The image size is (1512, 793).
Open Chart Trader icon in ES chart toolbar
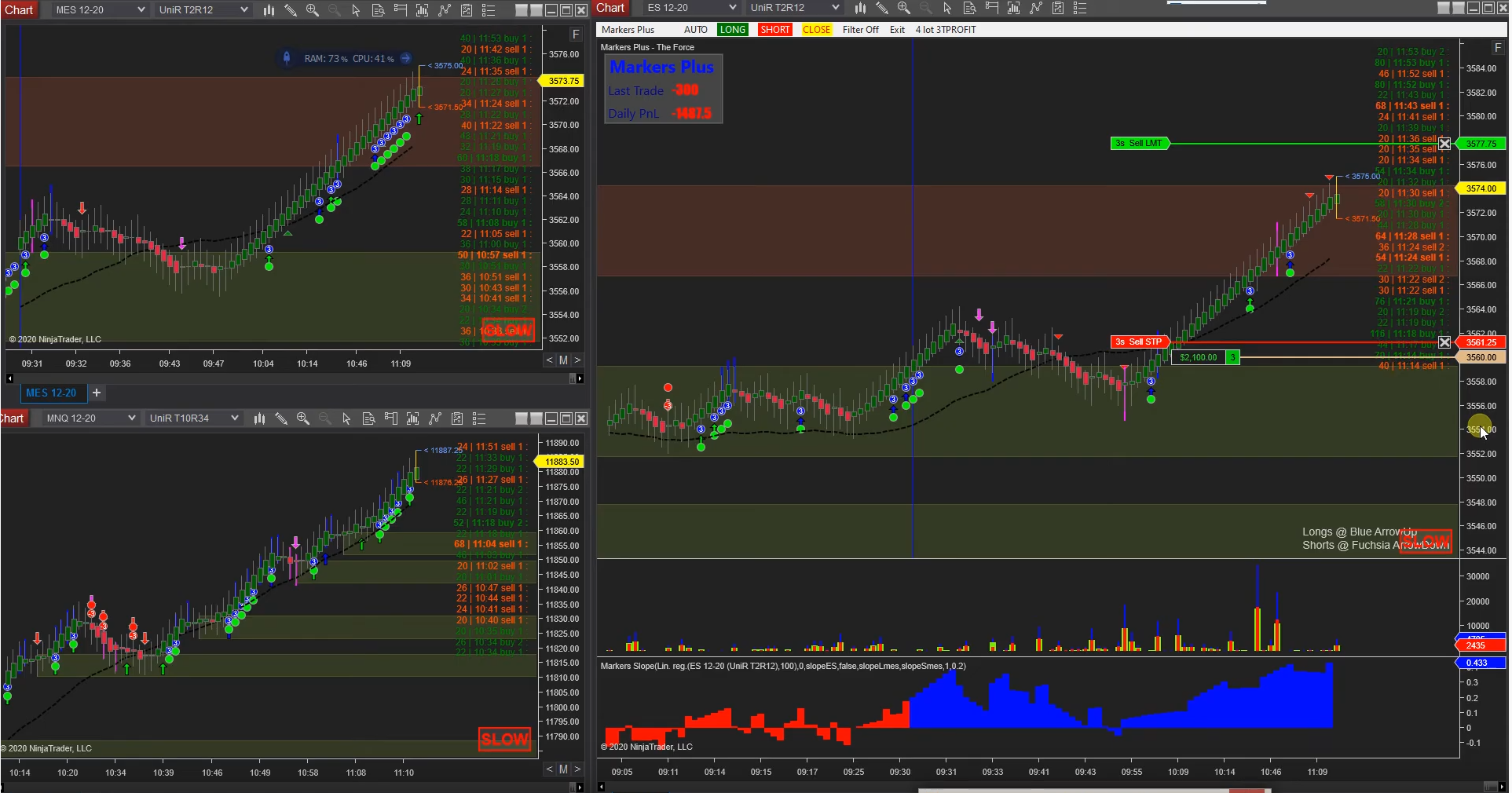point(991,8)
